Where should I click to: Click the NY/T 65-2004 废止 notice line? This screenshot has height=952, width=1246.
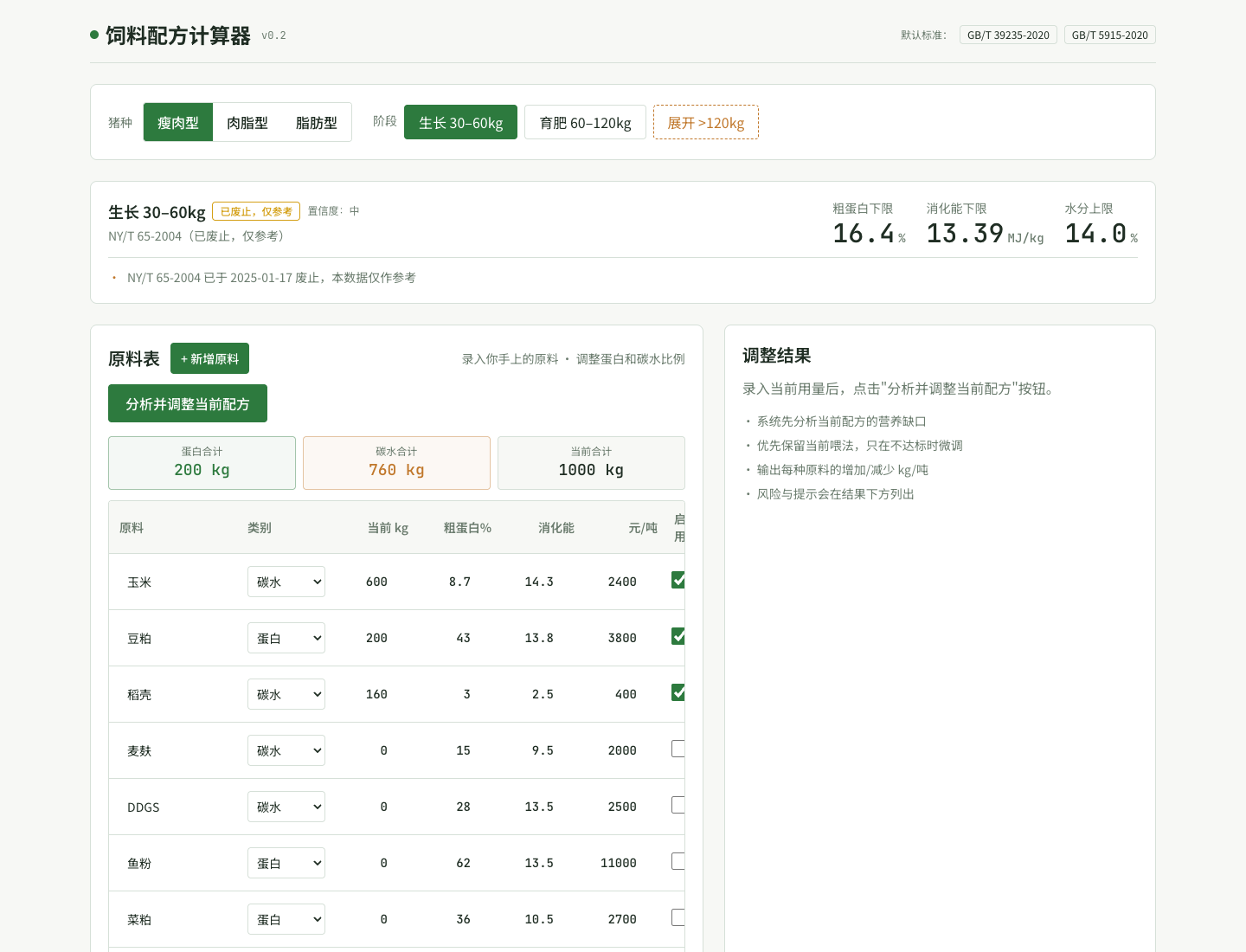(x=272, y=278)
